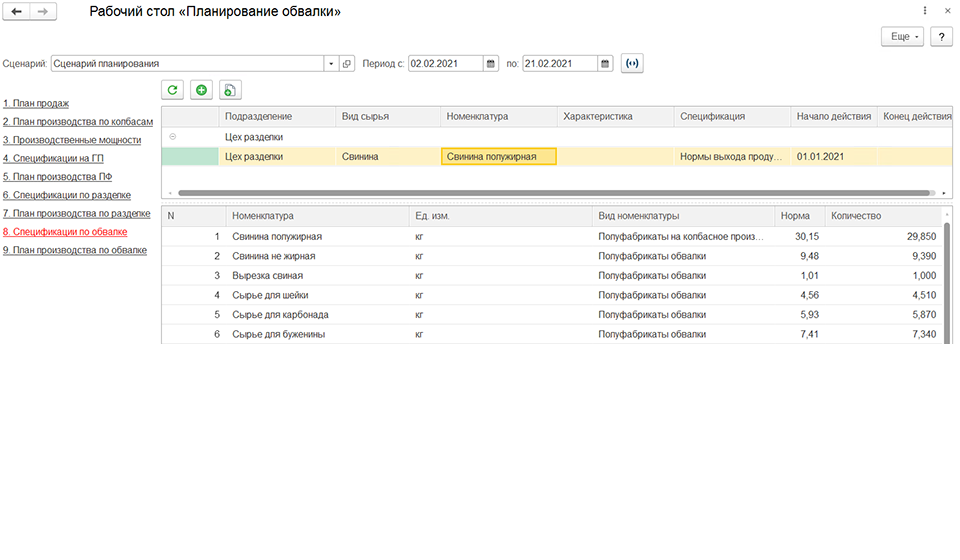
Task: Open 4. Спецификации на ГП
Action: [53, 159]
